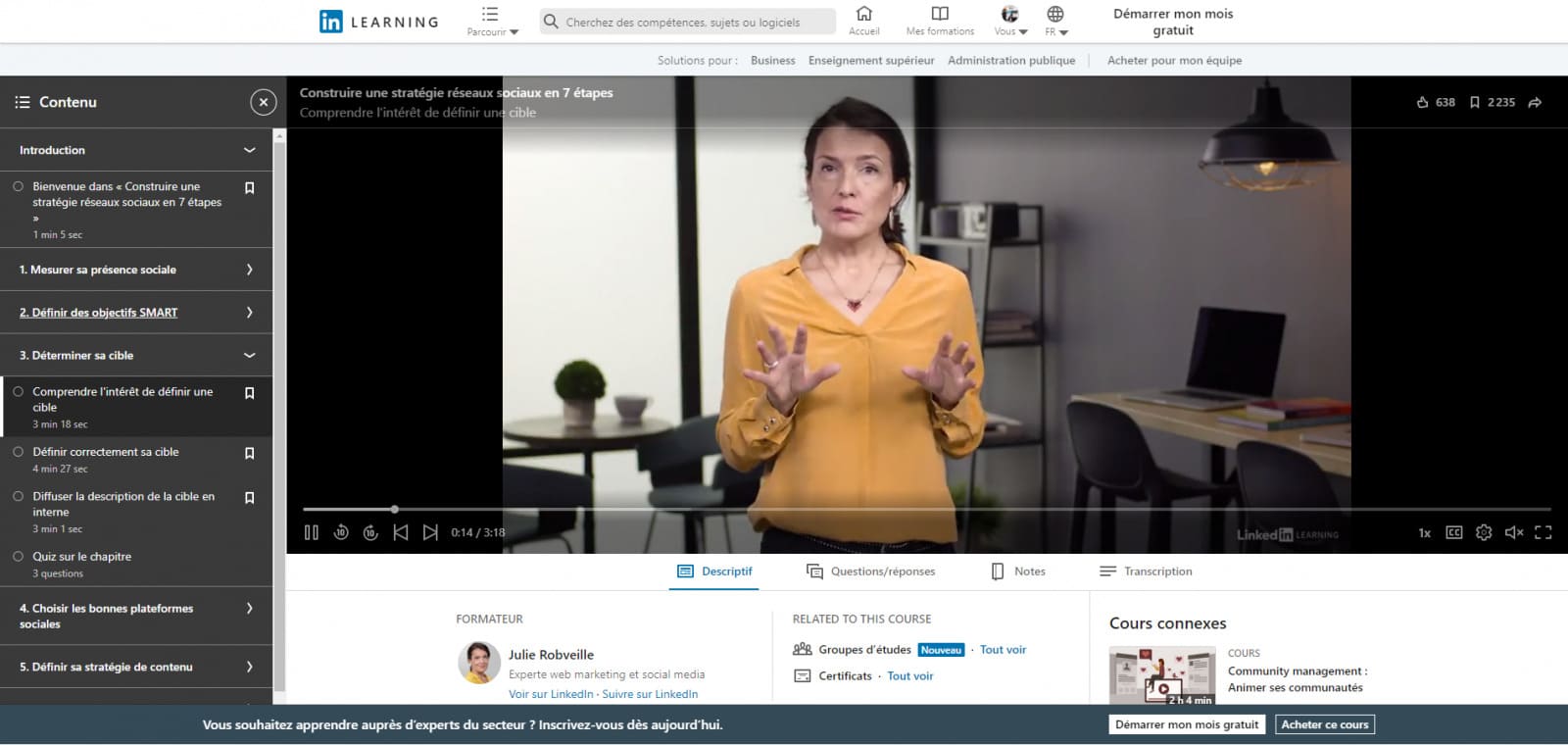Click Démarrer mon mois gratuit banner button

[1187, 724]
